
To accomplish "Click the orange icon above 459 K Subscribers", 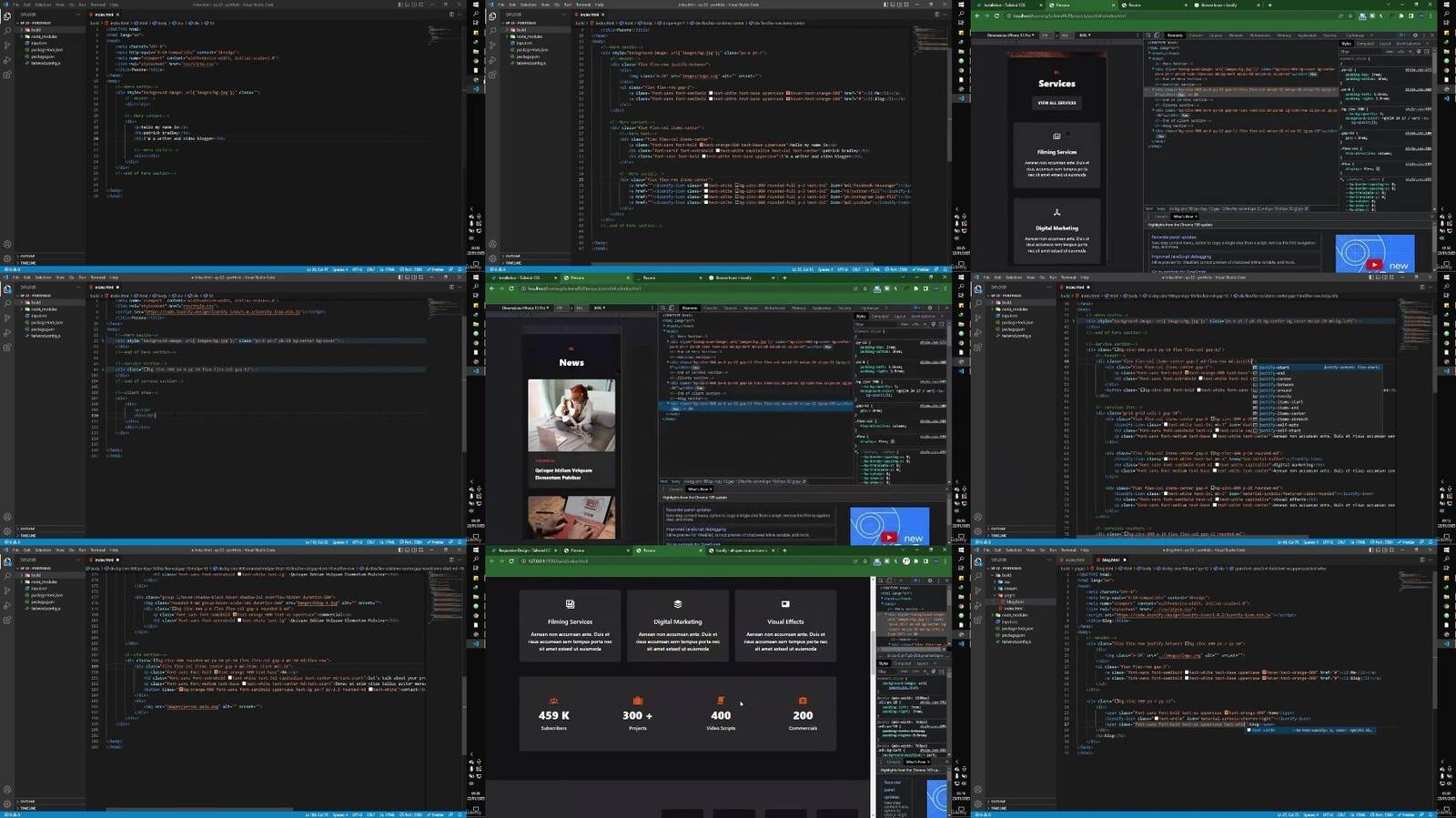I will coord(553,701).
